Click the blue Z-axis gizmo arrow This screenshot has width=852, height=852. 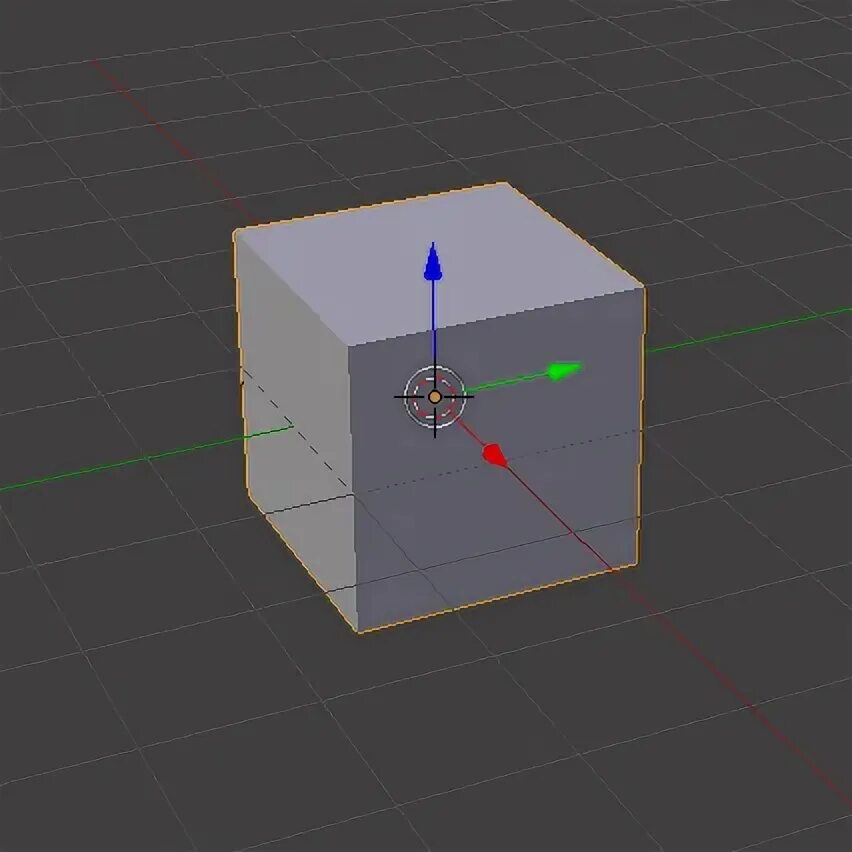click(433, 262)
